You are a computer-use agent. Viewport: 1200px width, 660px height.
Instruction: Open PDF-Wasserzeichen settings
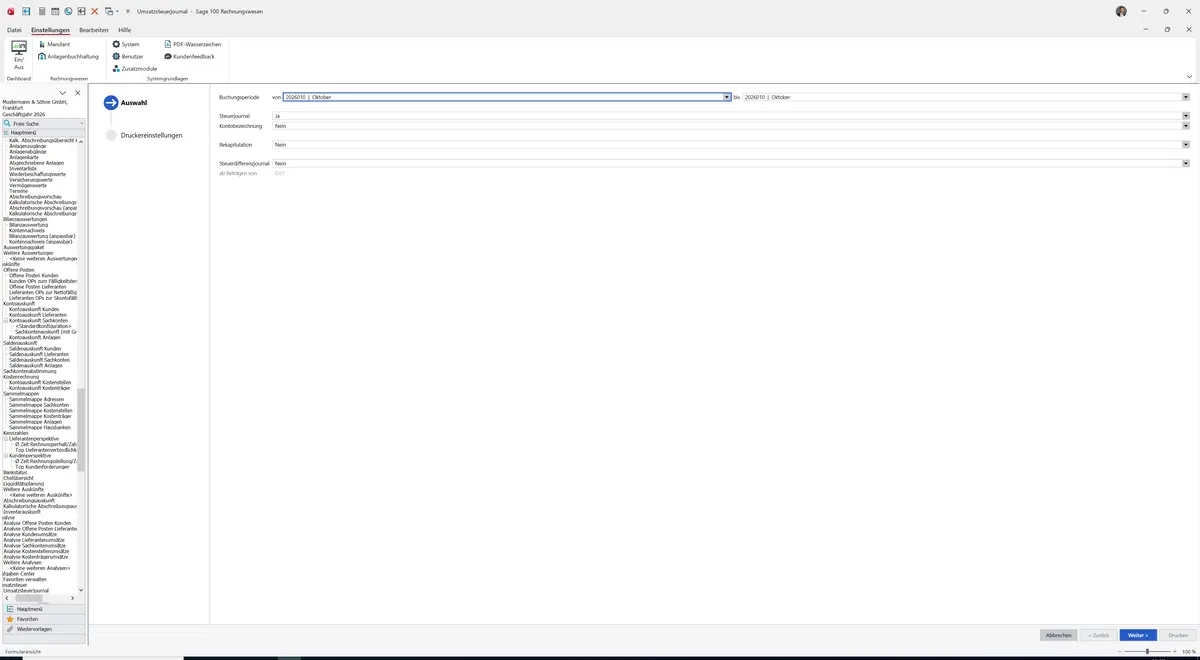point(192,45)
